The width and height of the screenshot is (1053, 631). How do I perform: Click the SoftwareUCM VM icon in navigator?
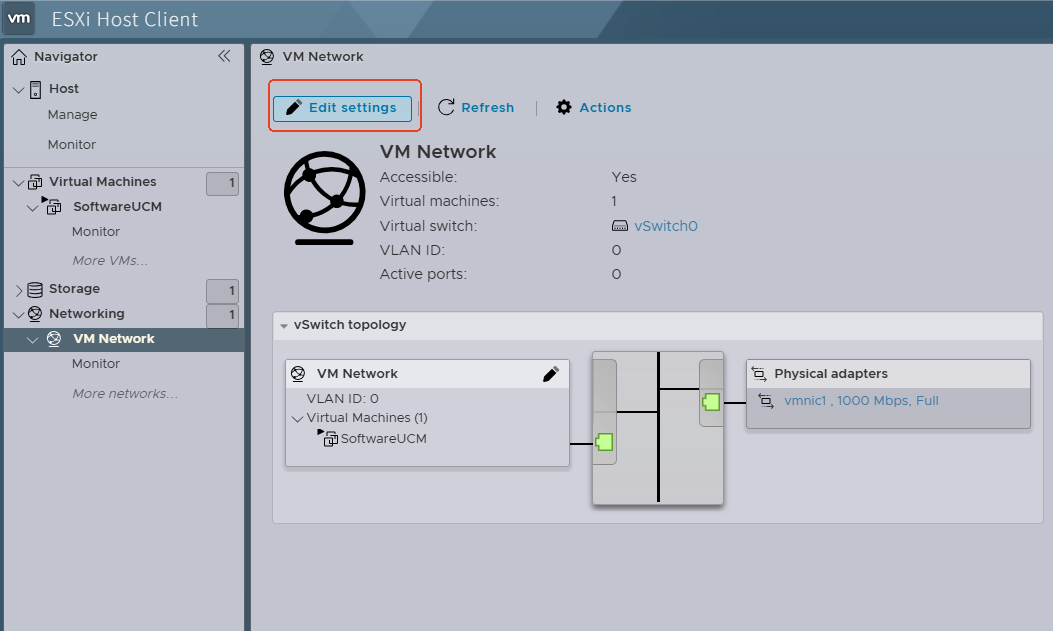click(52, 205)
